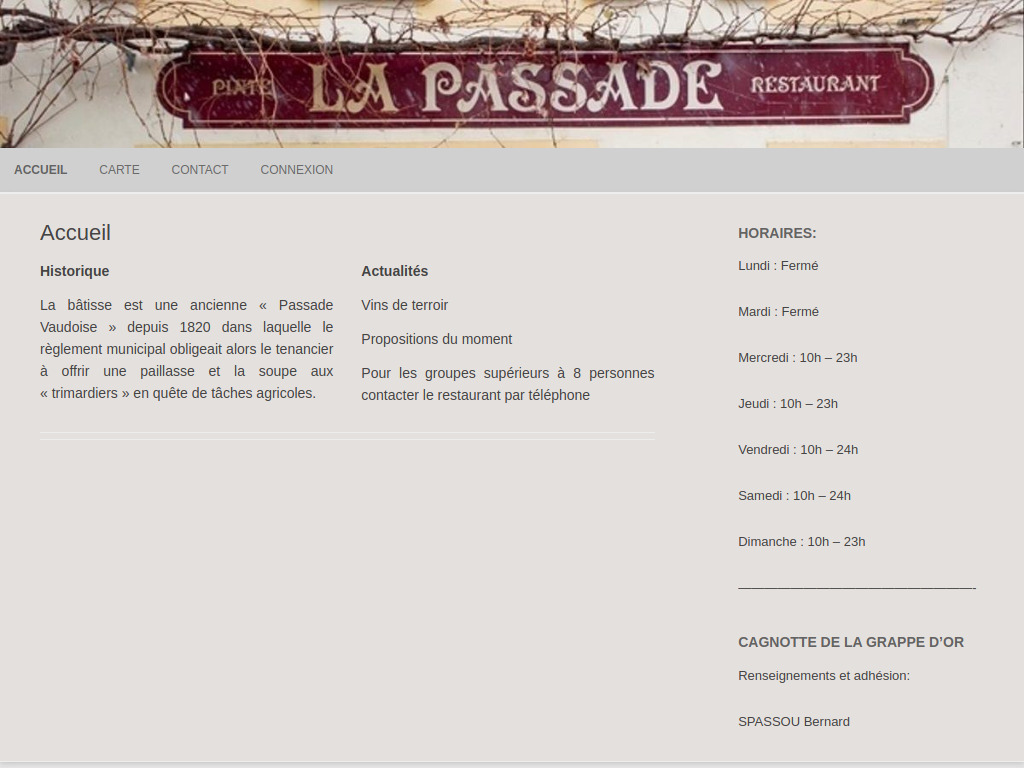Click the Lundi Fermé schedule entry

(x=778, y=265)
